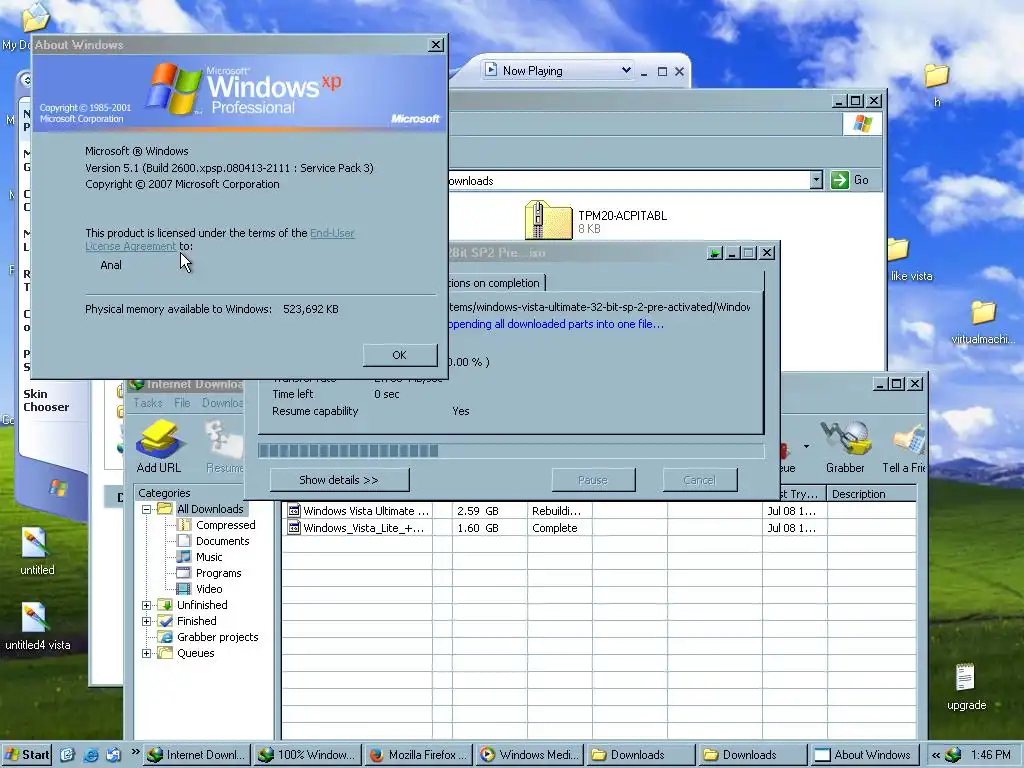The height and width of the screenshot is (768, 1024).
Task: Click the IDM tray icon in system tray
Action: [953, 755]
